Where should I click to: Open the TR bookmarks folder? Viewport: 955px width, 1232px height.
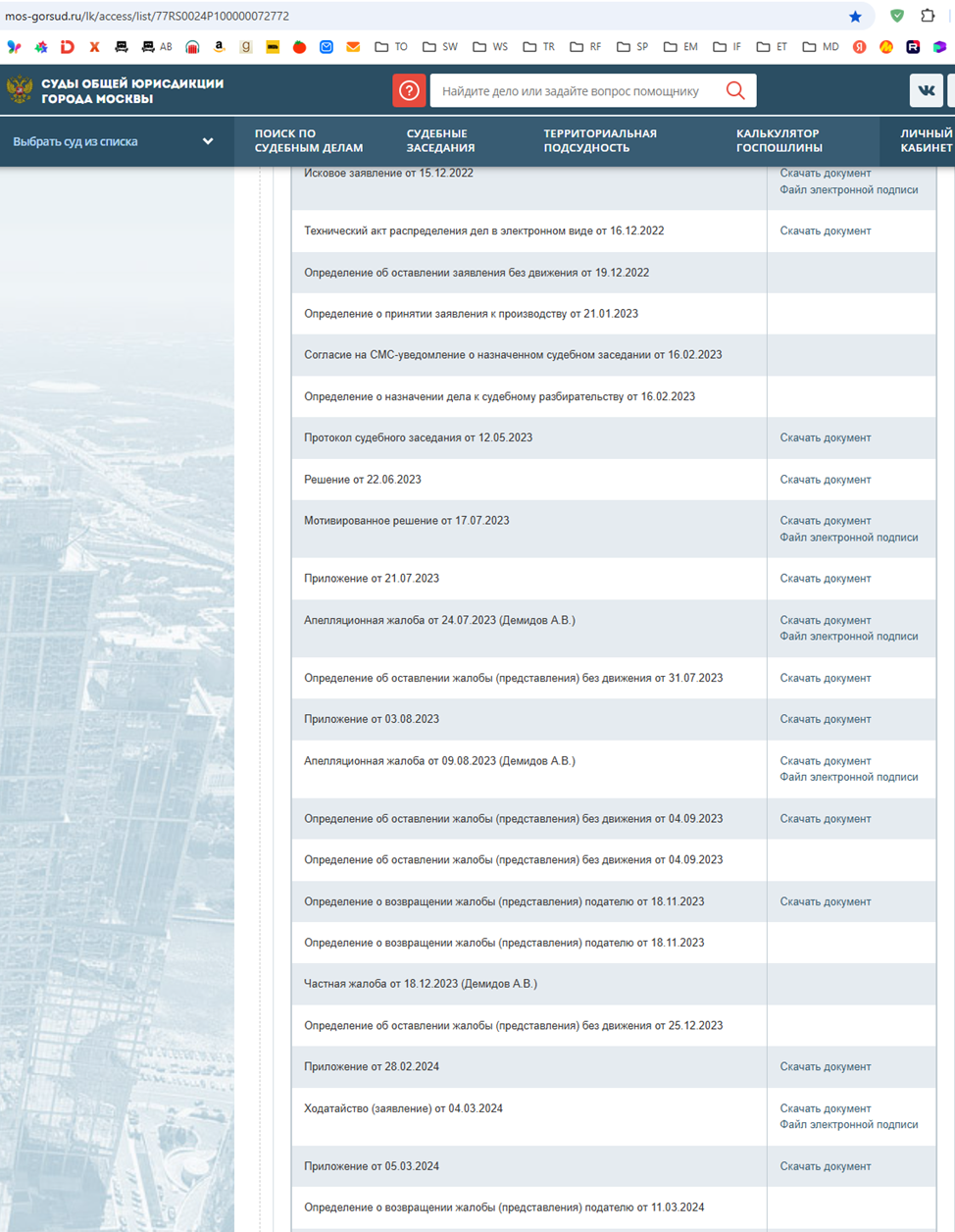[x=538, y=46]
